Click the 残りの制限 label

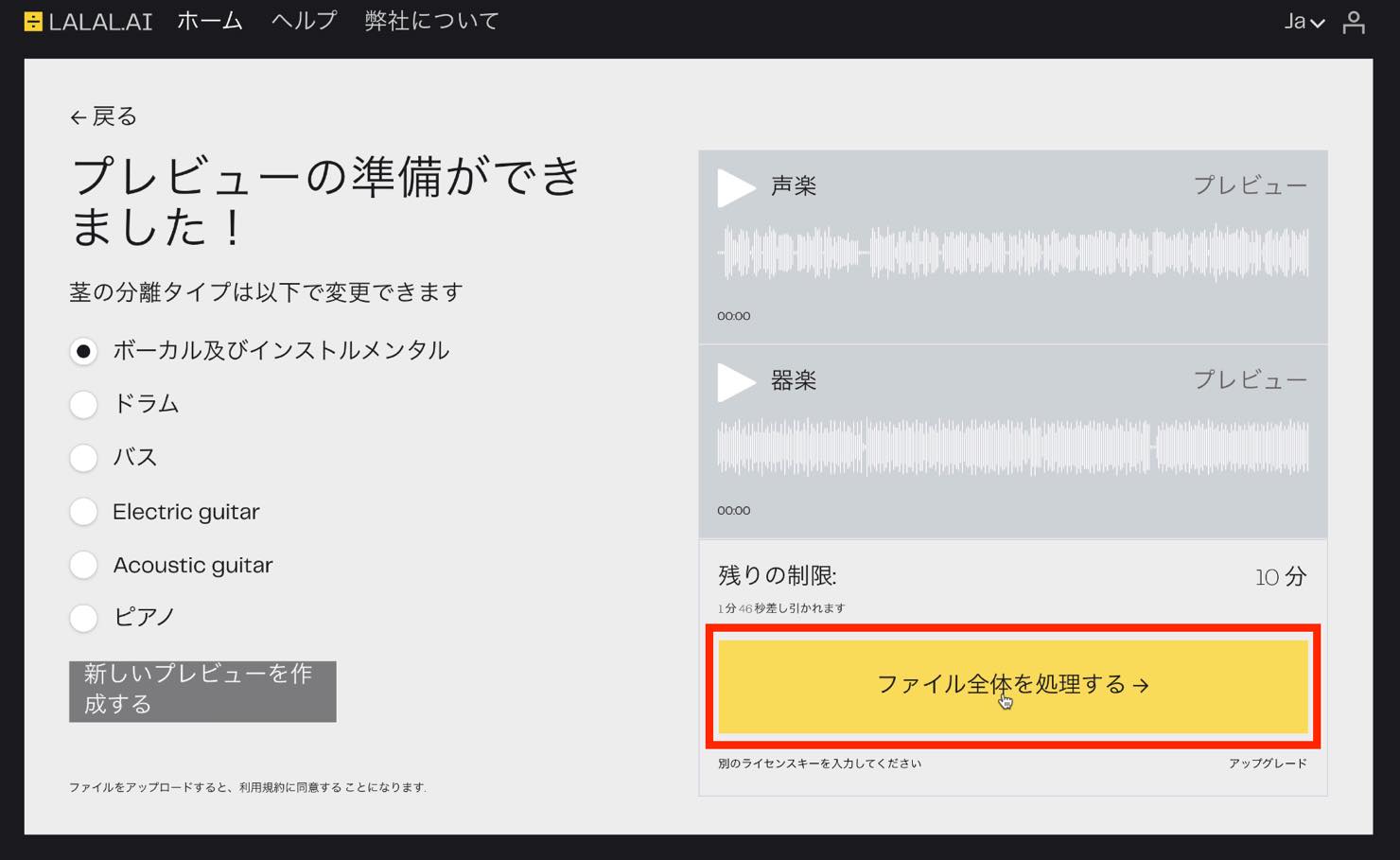777,576
